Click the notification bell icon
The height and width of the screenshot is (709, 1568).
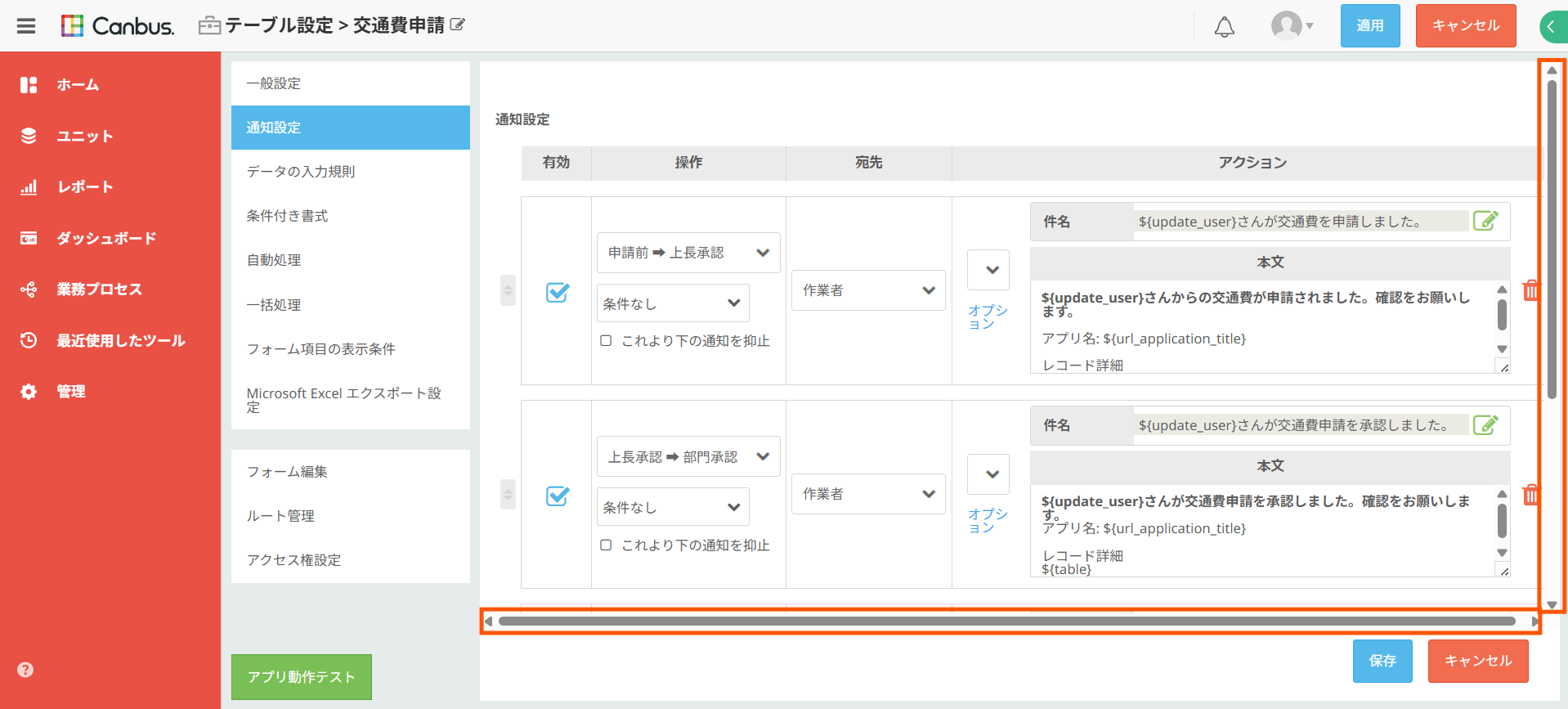point(1224,27)
